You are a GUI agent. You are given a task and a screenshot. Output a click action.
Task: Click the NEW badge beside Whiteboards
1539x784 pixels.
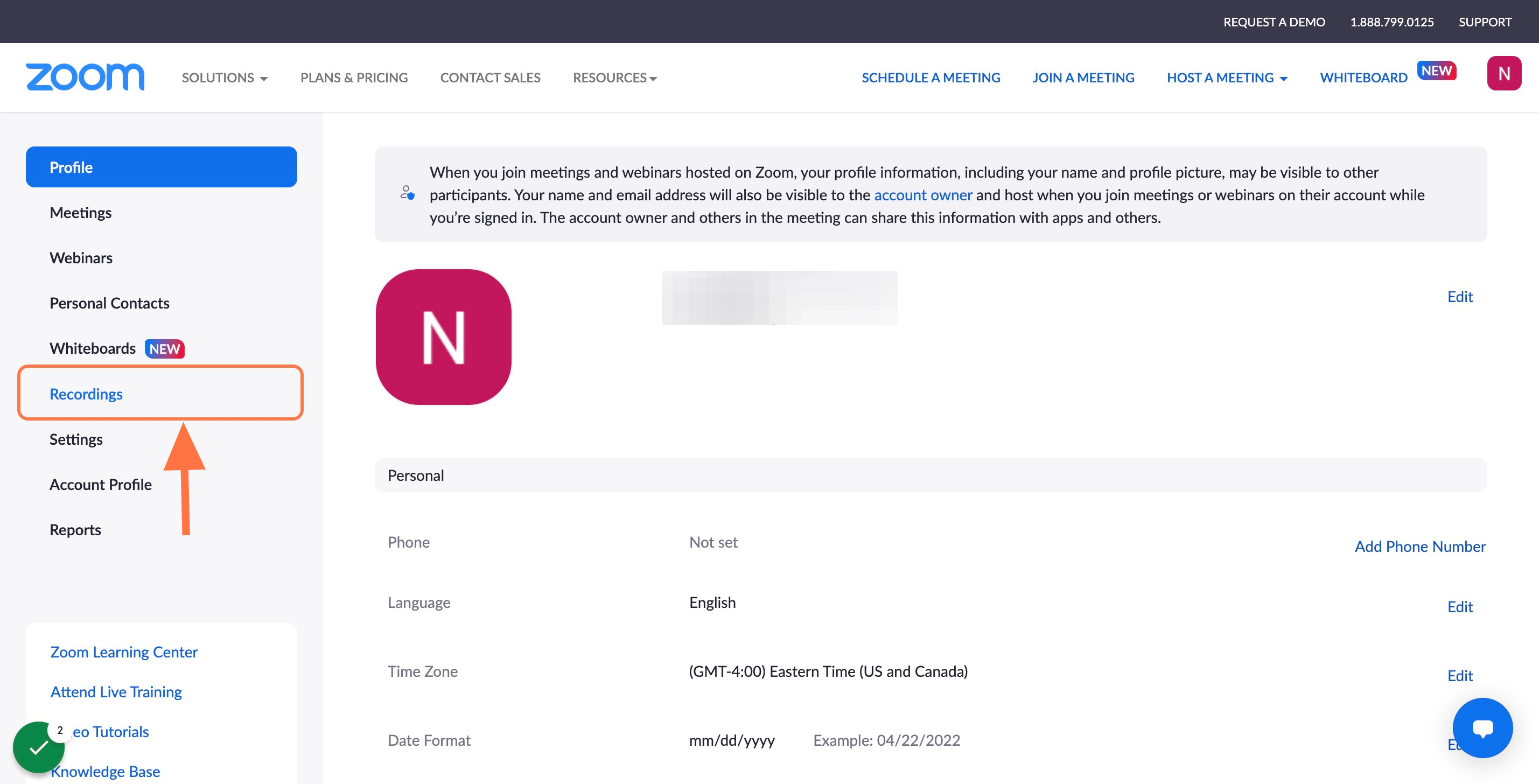coord(164,349)
